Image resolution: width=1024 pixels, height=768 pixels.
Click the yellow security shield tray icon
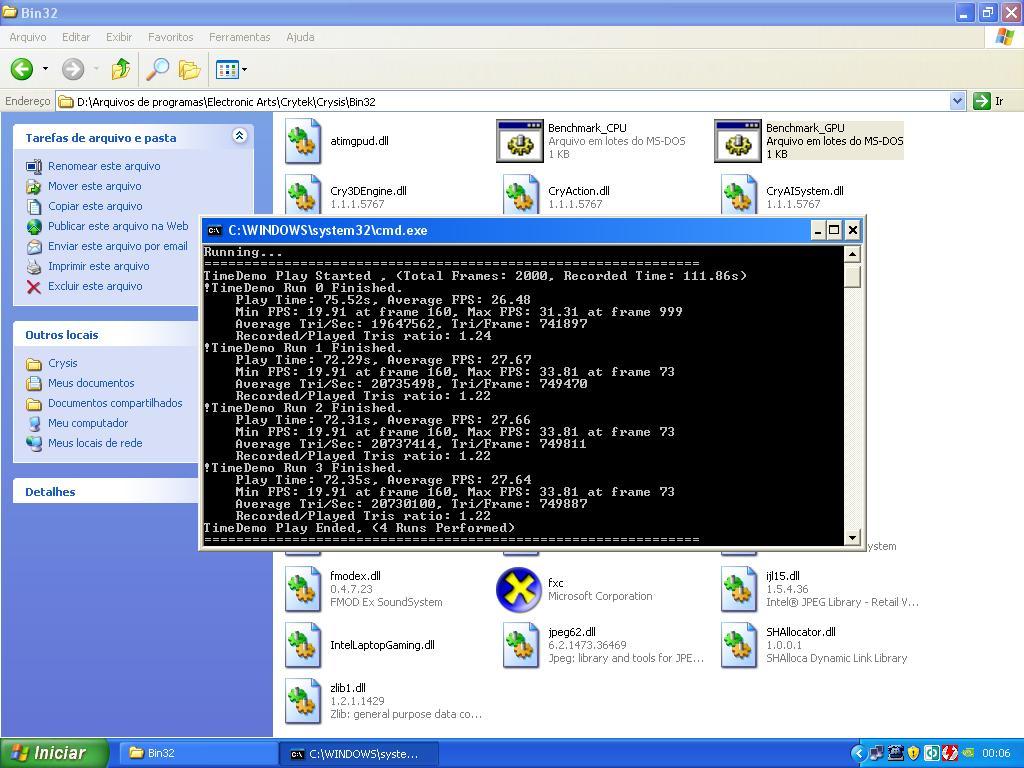tap(914, 754)
